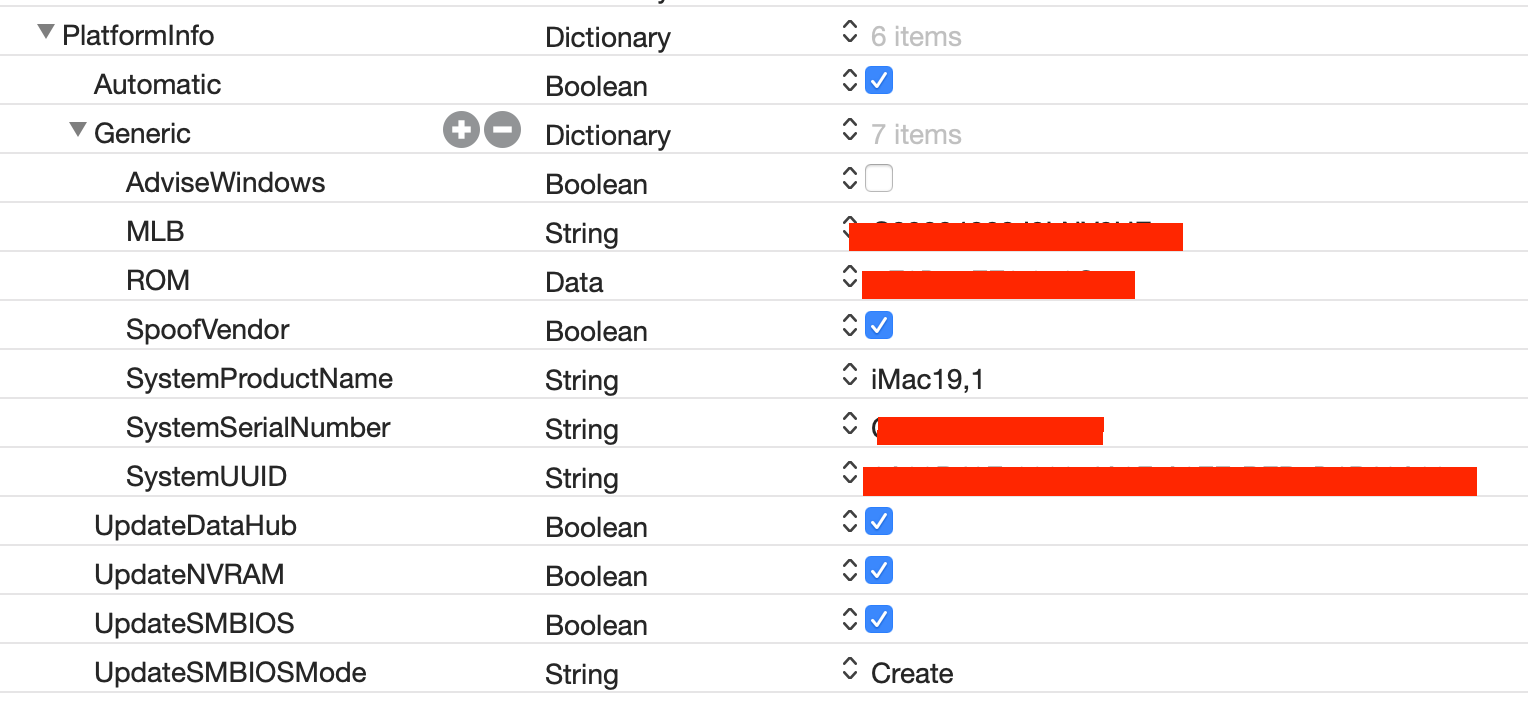Screen dimensions: 1528x702
Task: Uncheck the SpoofVendor checkbox
Action: click(879, 325)
